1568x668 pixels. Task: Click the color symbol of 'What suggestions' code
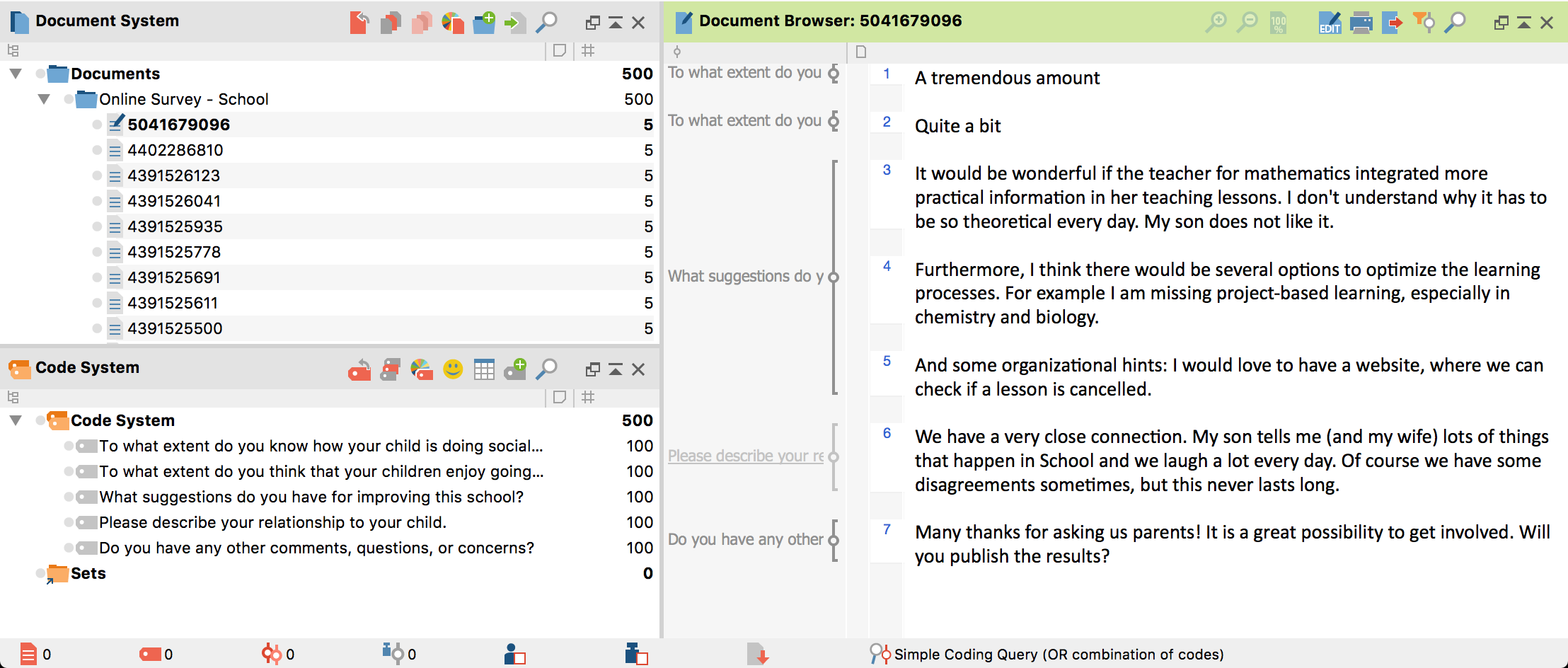click(87, 497)
